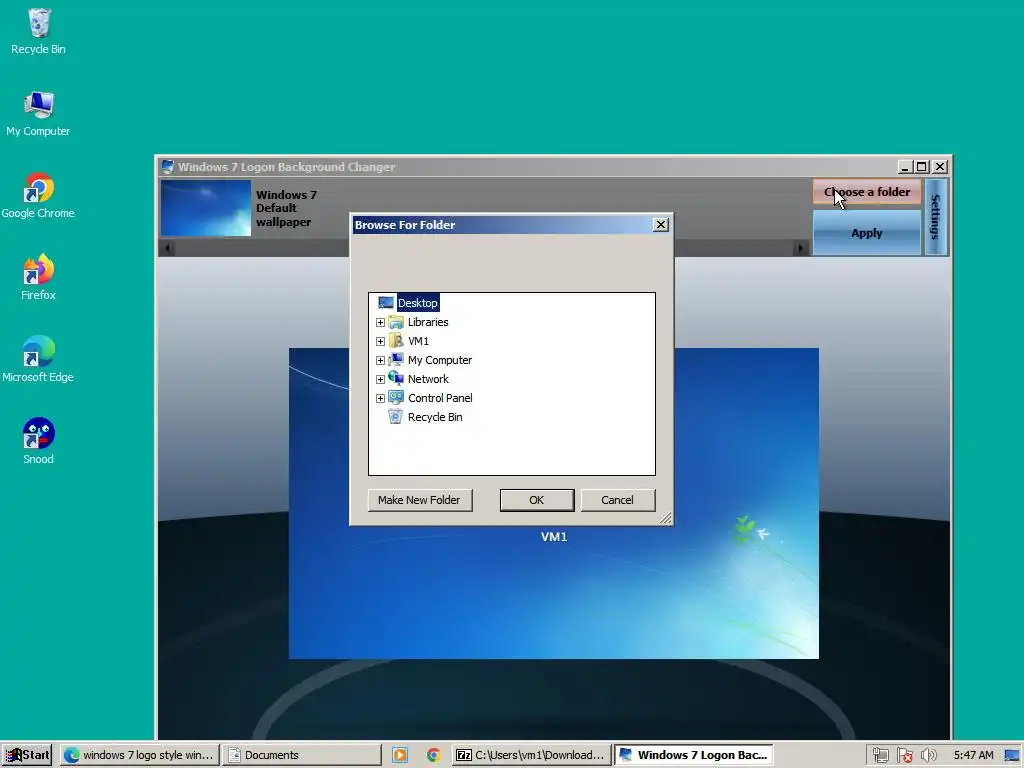1024x768 pixels.
Task: Minimize the Logon Background Changer window
Action: 905,167
